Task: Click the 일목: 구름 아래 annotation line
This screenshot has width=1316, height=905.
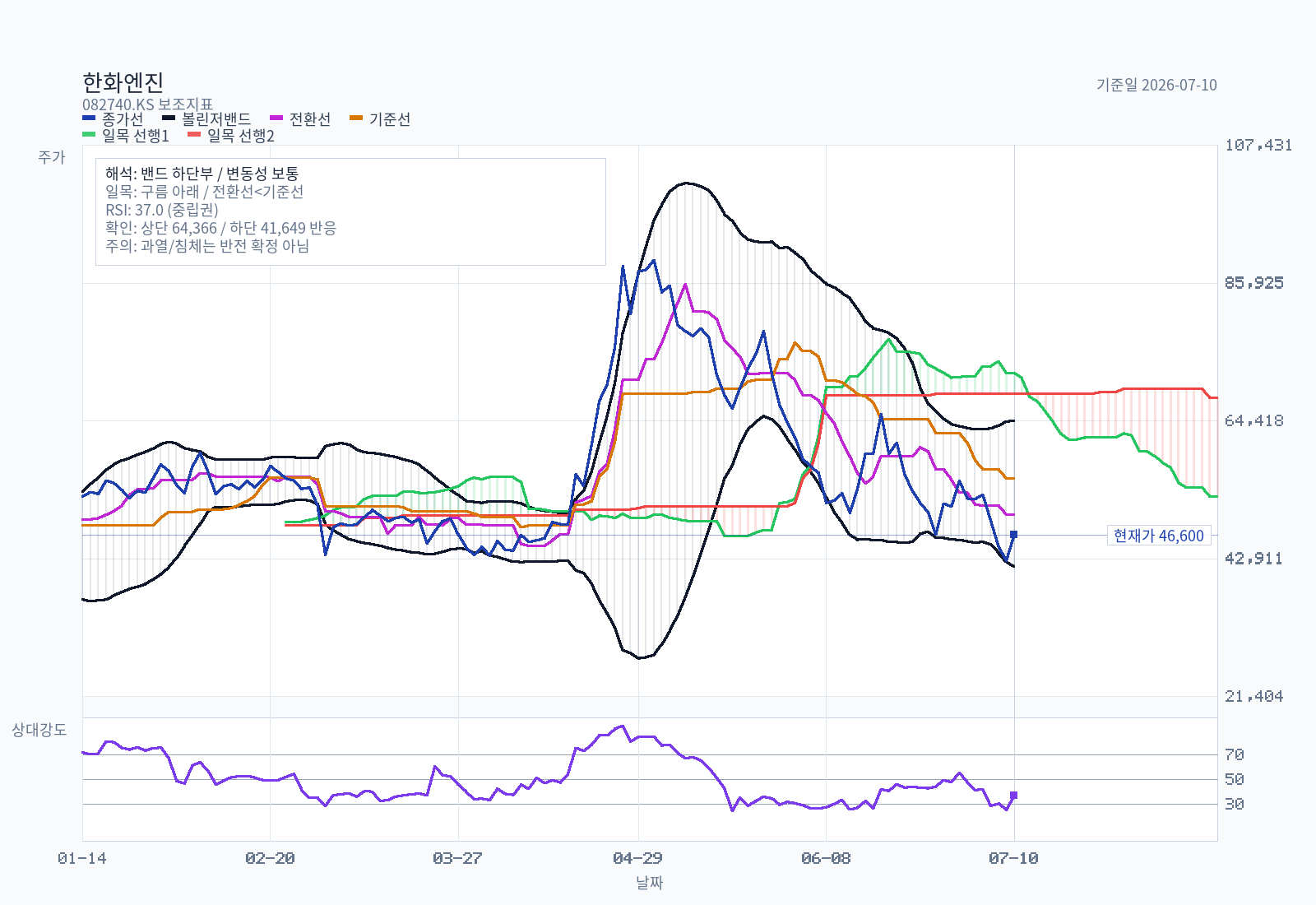Action: click(204, 192)
